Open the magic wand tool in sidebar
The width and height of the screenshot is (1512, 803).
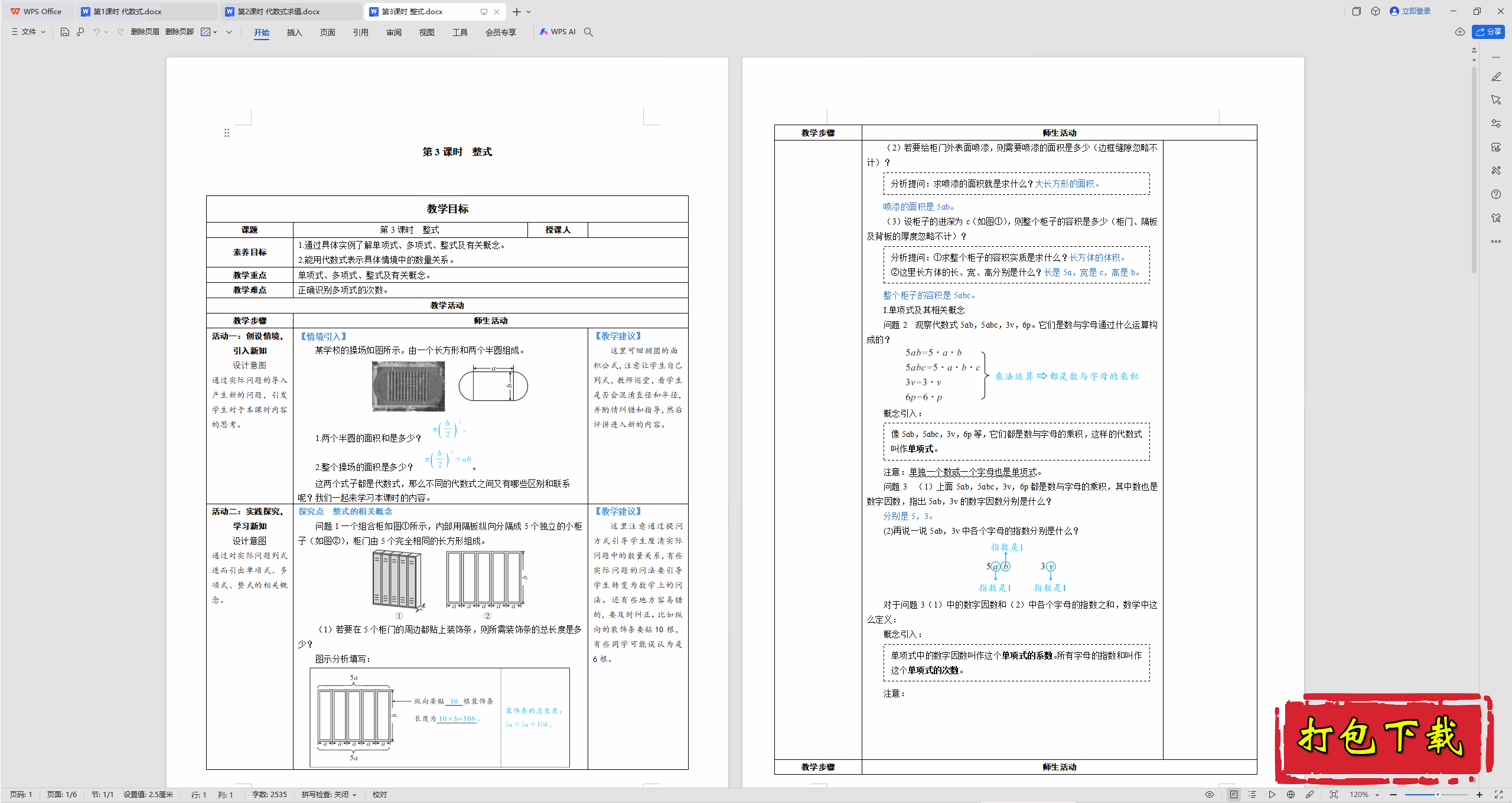click(x=1495, y=171)
